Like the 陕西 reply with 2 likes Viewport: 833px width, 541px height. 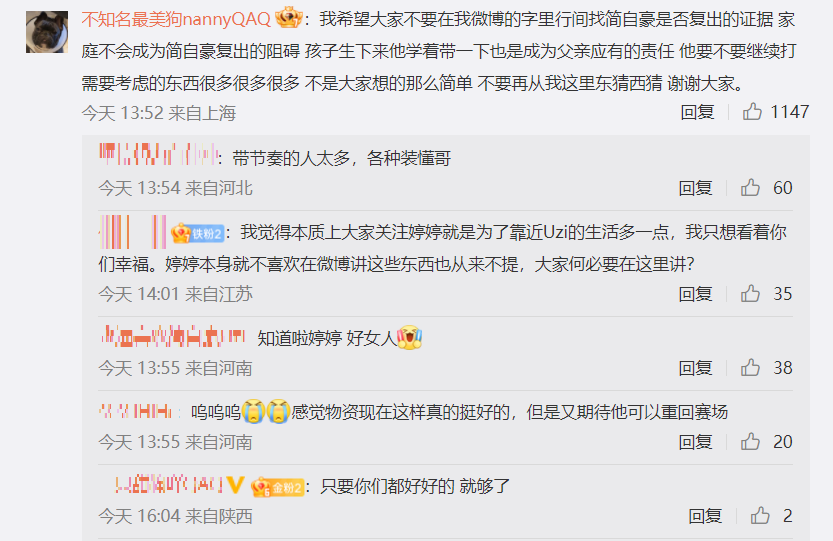coord(760,515)
